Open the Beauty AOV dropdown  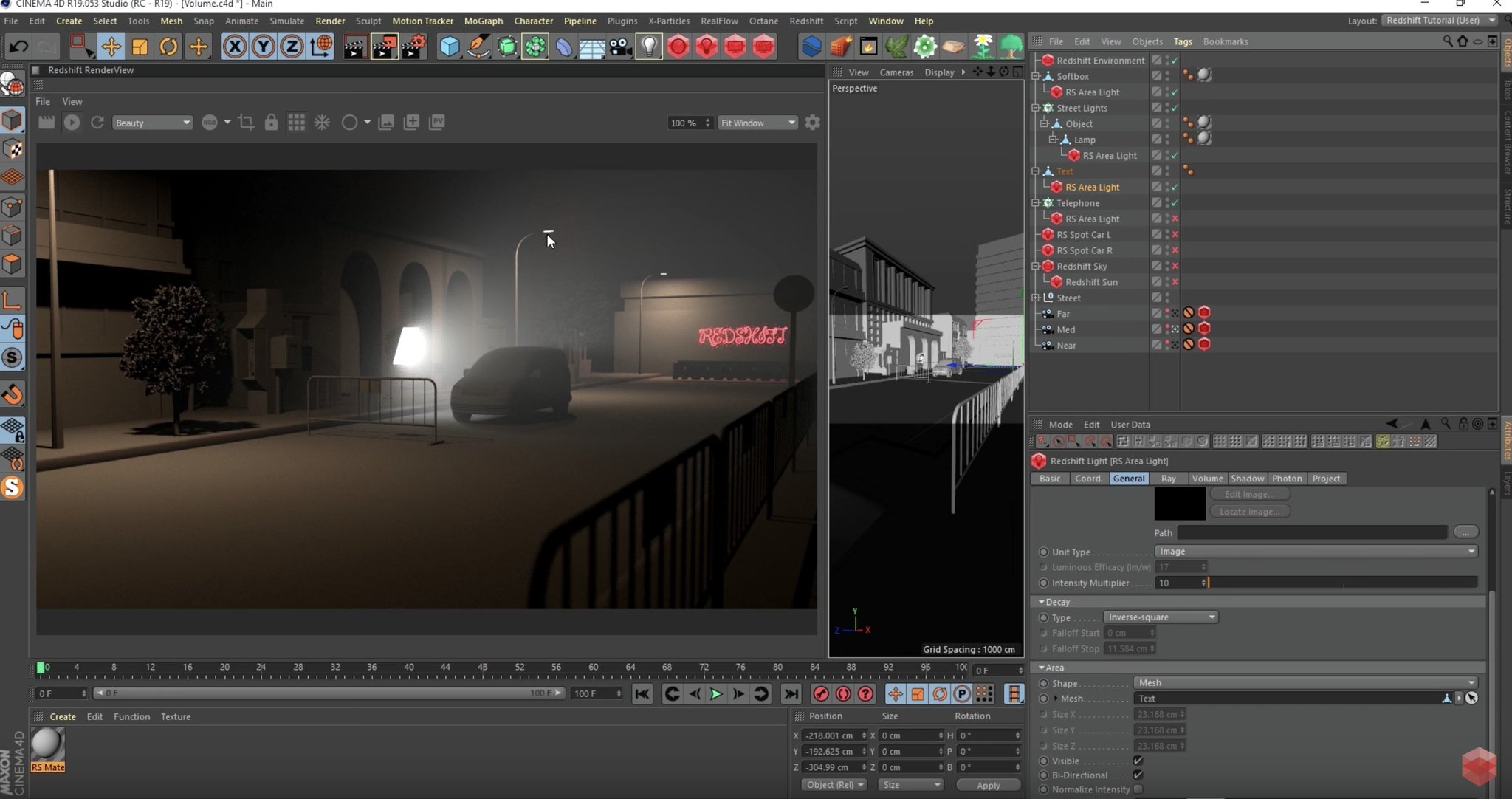[152, 123]
